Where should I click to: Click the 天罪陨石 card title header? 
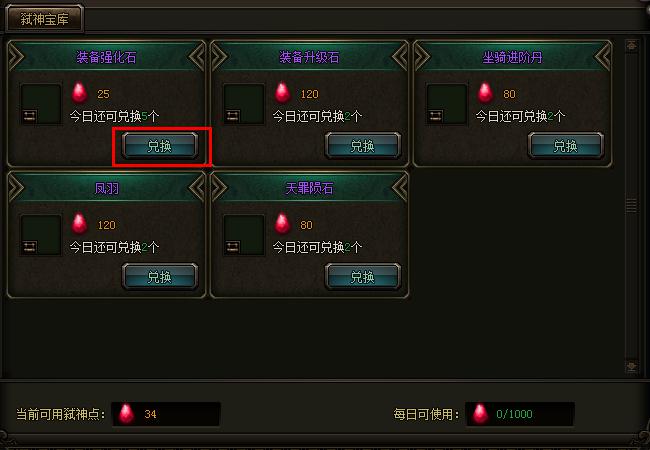[x=309, y=188]
